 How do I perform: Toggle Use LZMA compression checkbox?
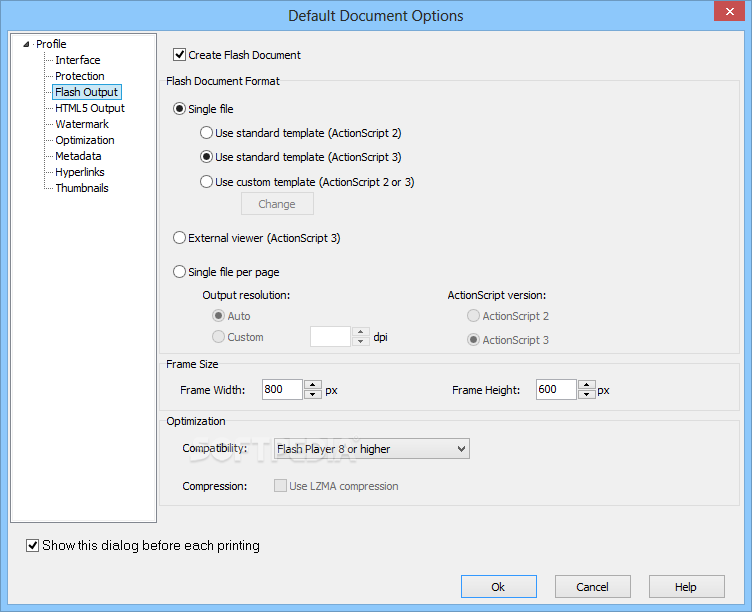click(280, 485)
